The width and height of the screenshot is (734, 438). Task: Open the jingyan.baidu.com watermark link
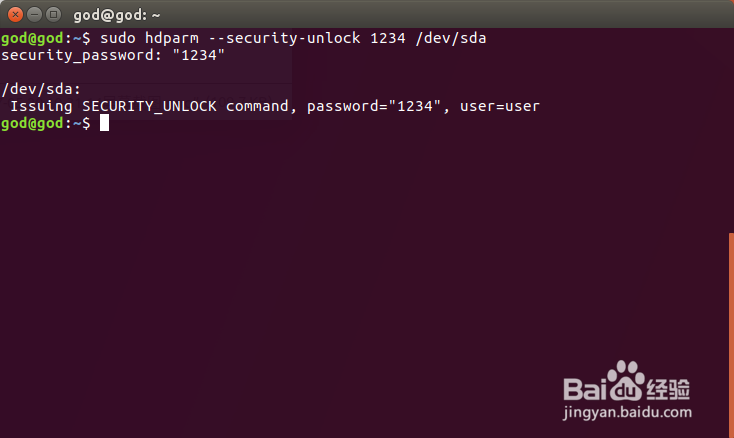tap(627, 413)
